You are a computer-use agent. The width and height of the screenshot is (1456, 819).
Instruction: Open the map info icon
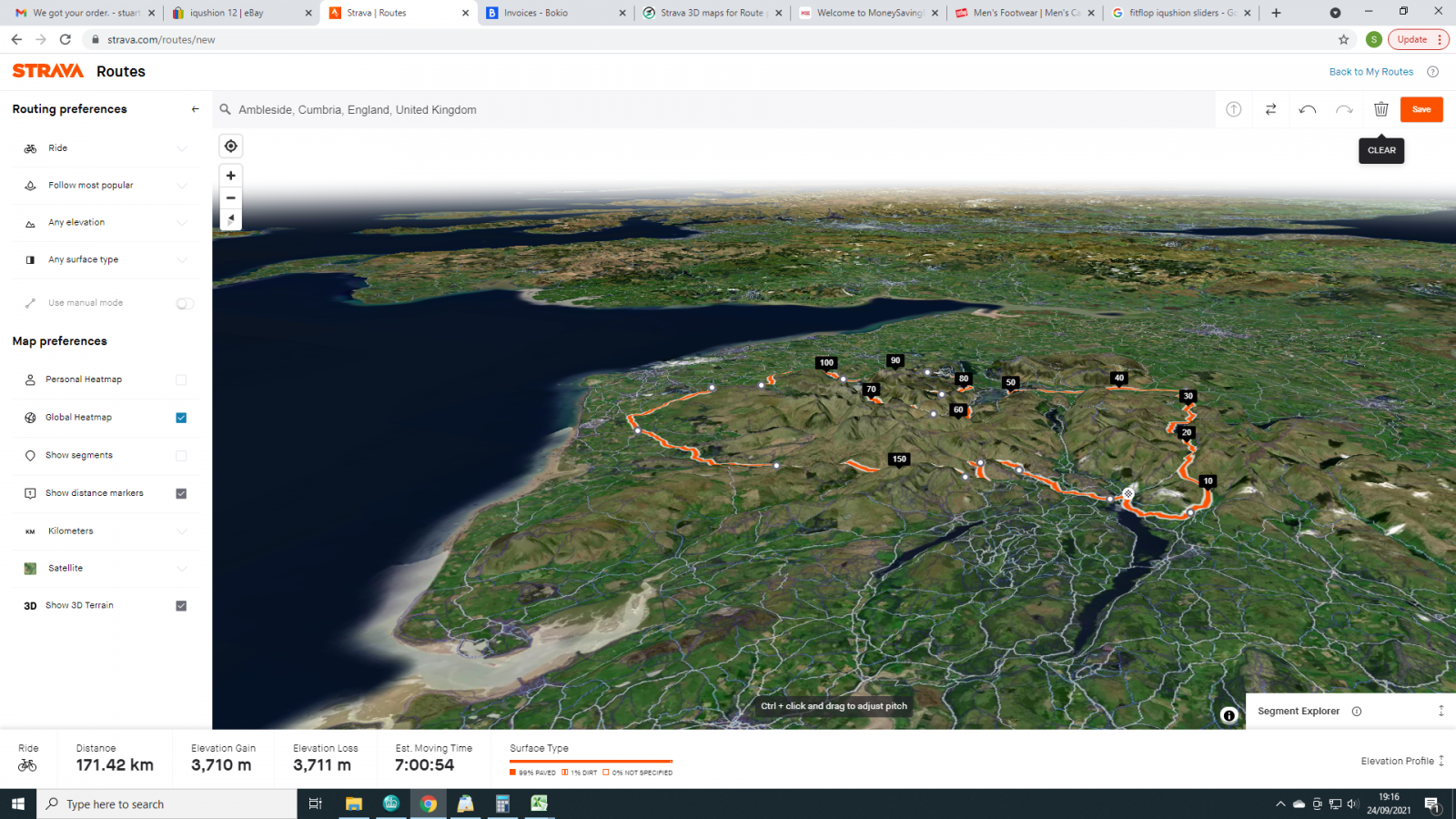[x=1229, y=715]
